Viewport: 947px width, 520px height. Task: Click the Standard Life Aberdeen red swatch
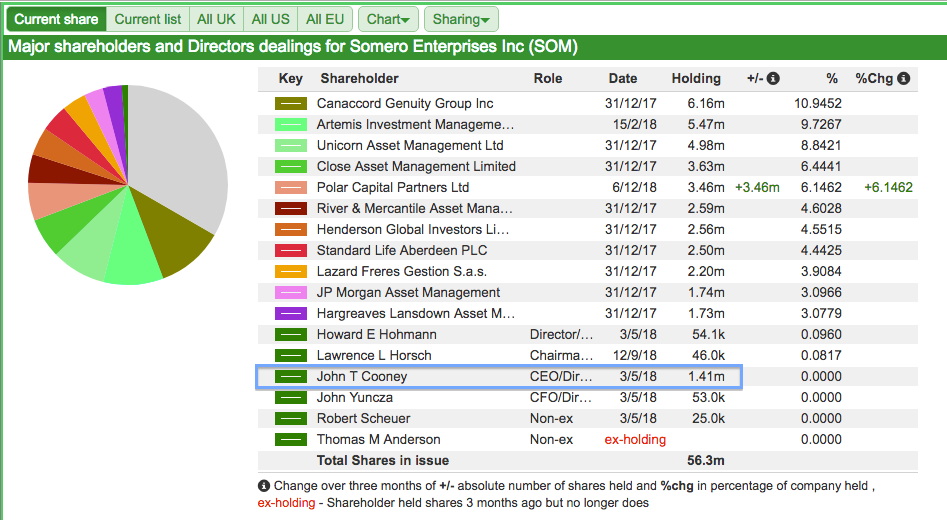coord(291,251)
